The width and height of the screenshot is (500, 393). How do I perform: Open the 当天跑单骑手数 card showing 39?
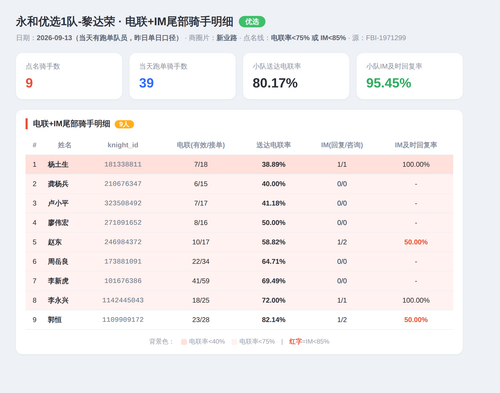(183, 76)
